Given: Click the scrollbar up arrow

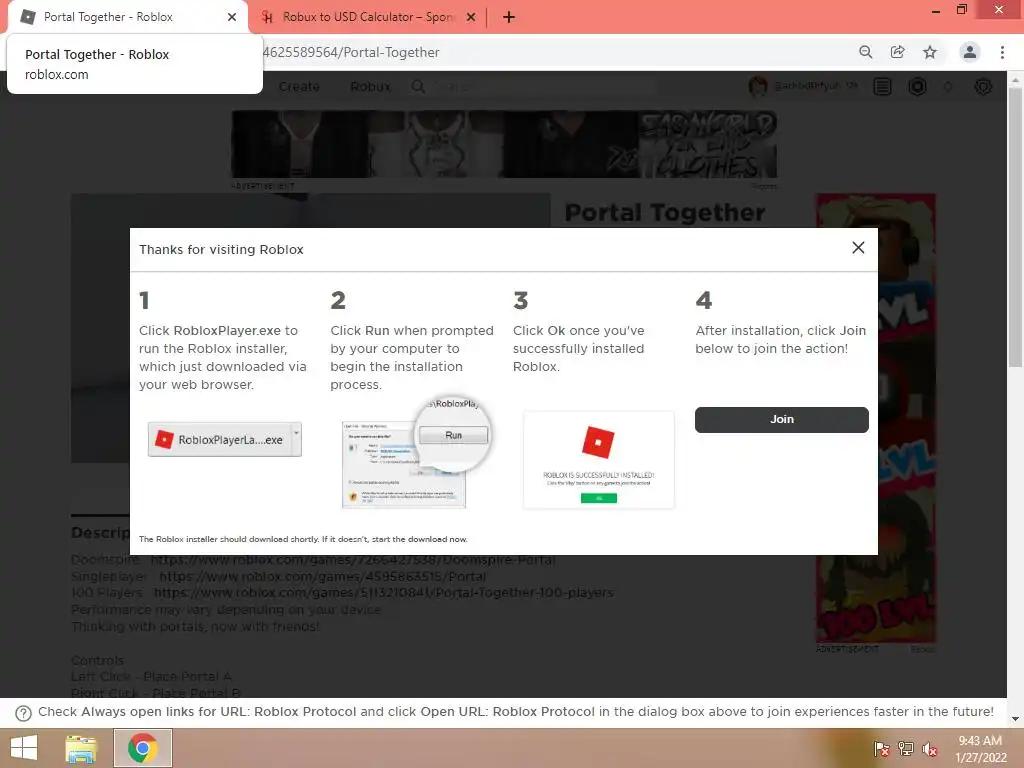Looking at the screenshot, I should pyautogui.click(x=1015, y=79).
